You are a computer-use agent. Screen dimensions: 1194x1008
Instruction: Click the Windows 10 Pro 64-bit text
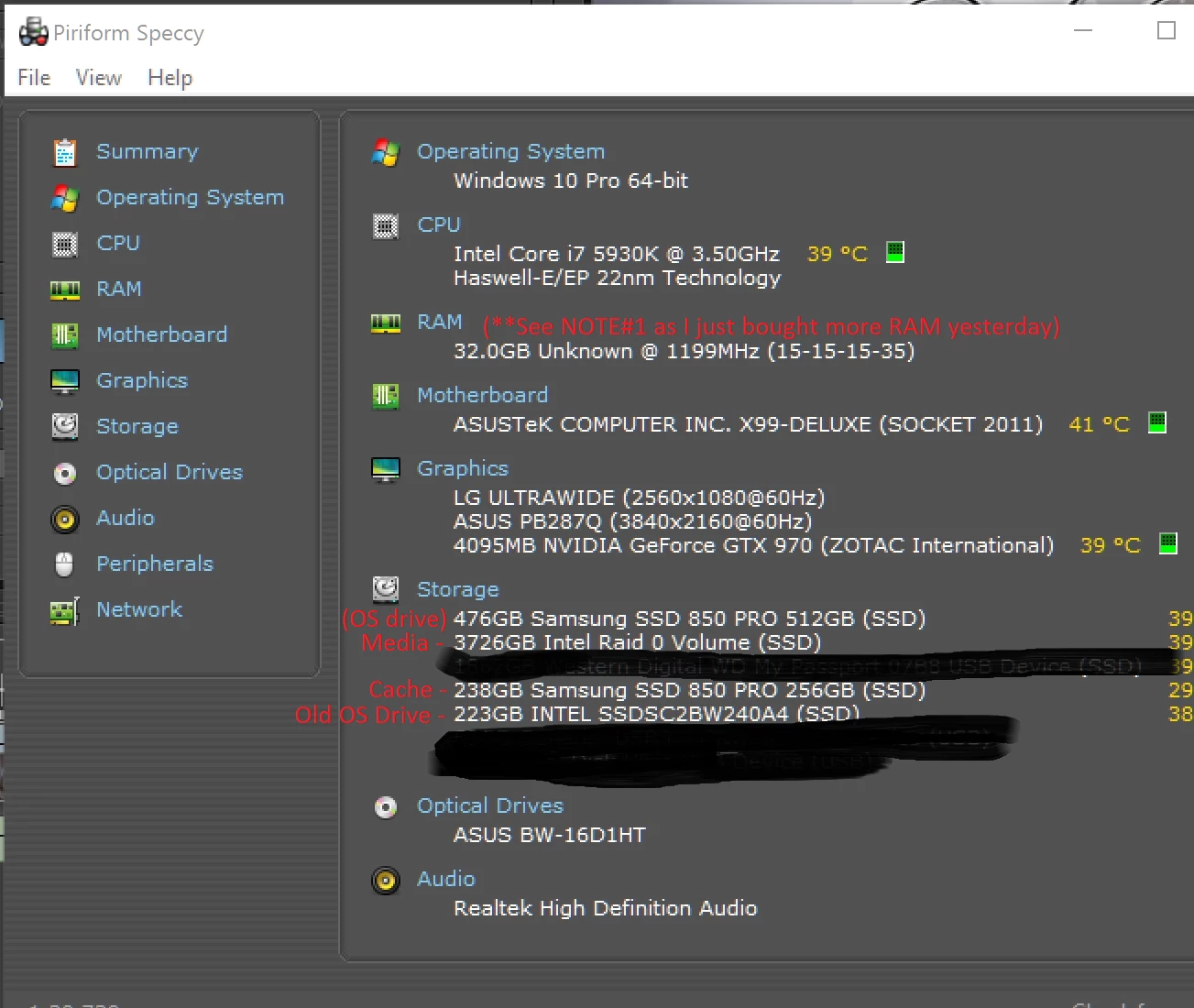point(571,181)
